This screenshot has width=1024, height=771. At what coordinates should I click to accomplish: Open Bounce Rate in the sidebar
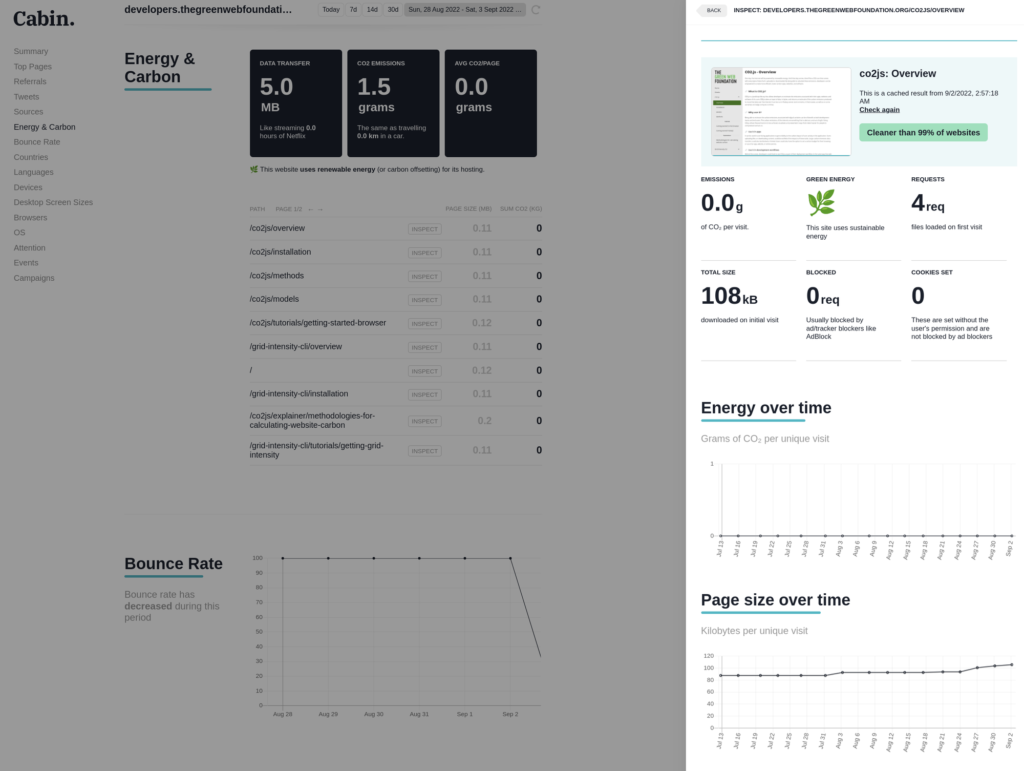37,142
